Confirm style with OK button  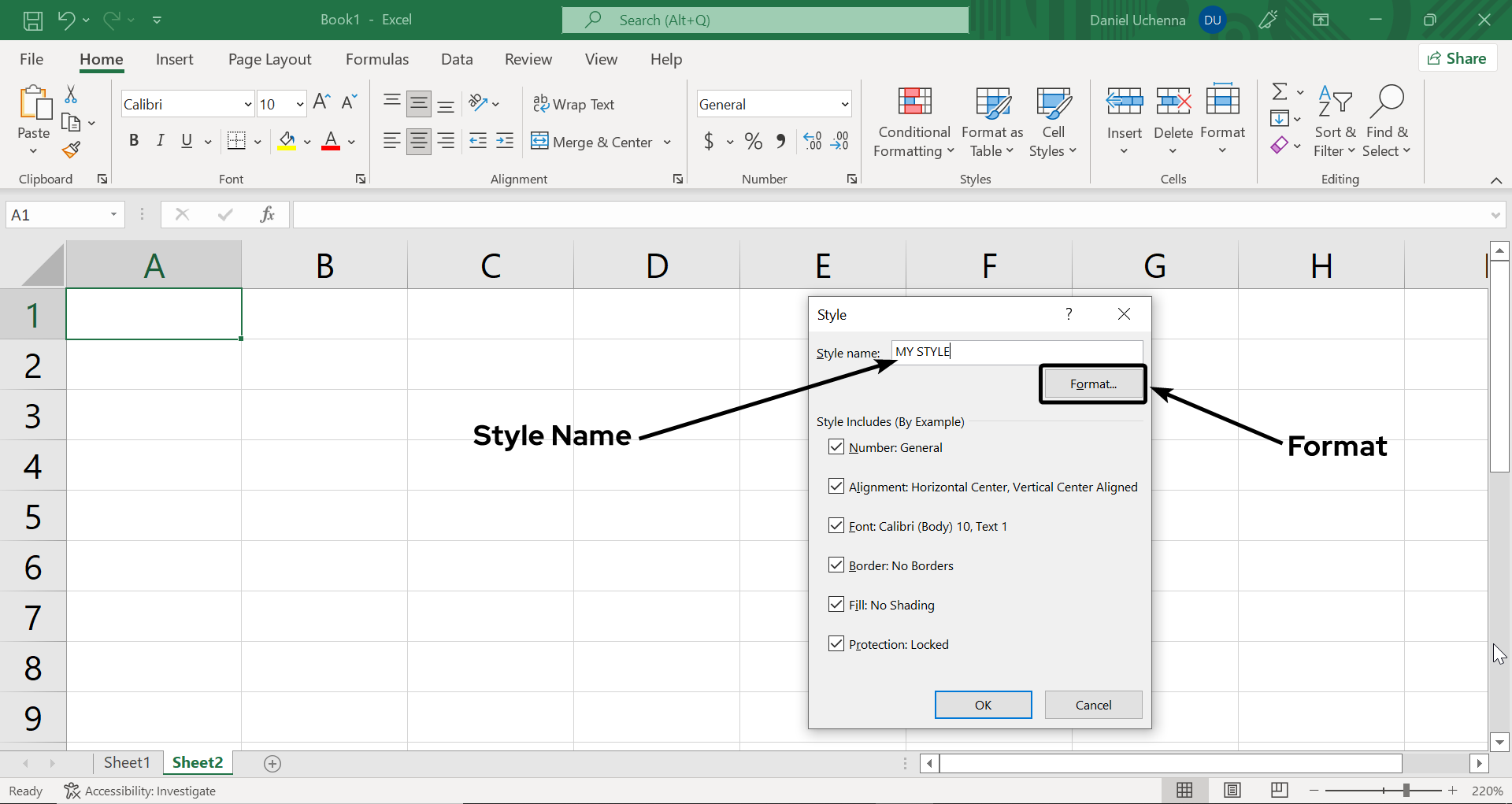(x=982, y=705)
